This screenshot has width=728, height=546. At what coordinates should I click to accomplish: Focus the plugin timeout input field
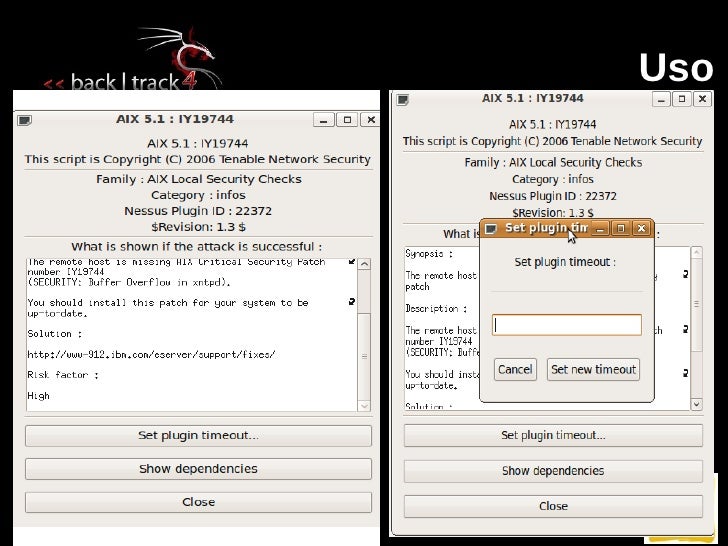coord(566,325)
